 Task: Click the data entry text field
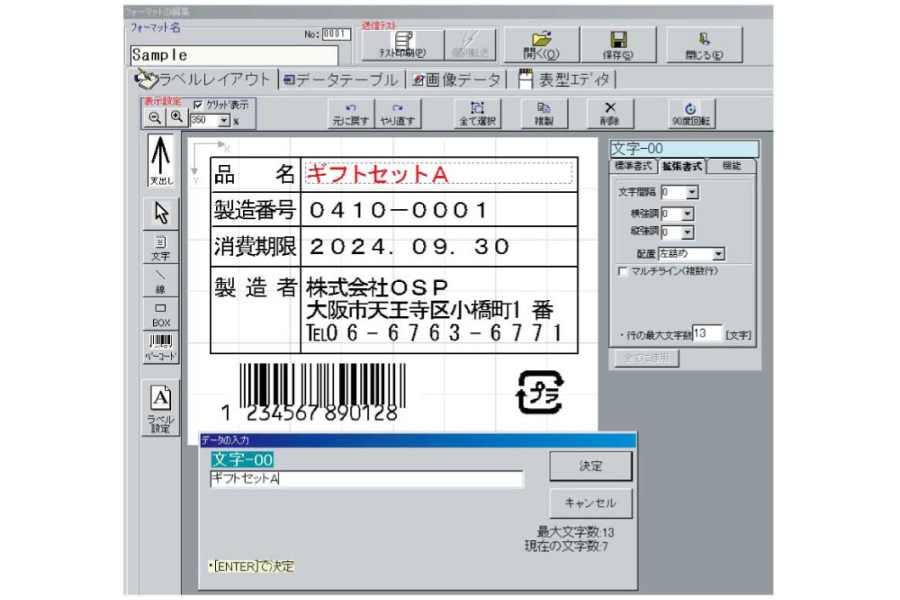(366, 479)
